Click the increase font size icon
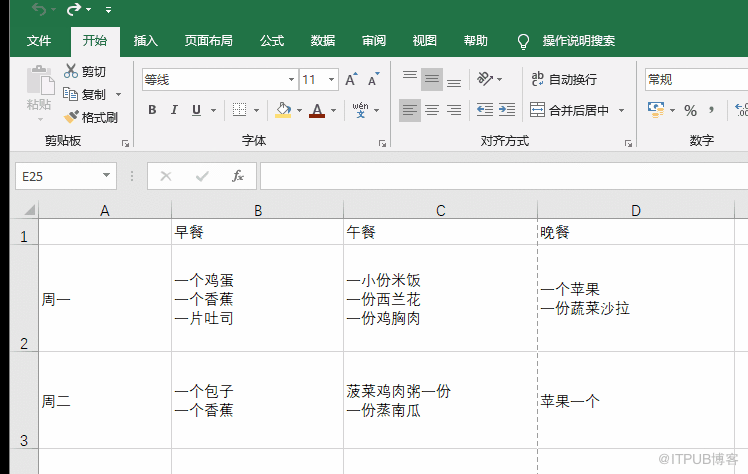Viewport: 748px width, 474px height. click(351, 80)
